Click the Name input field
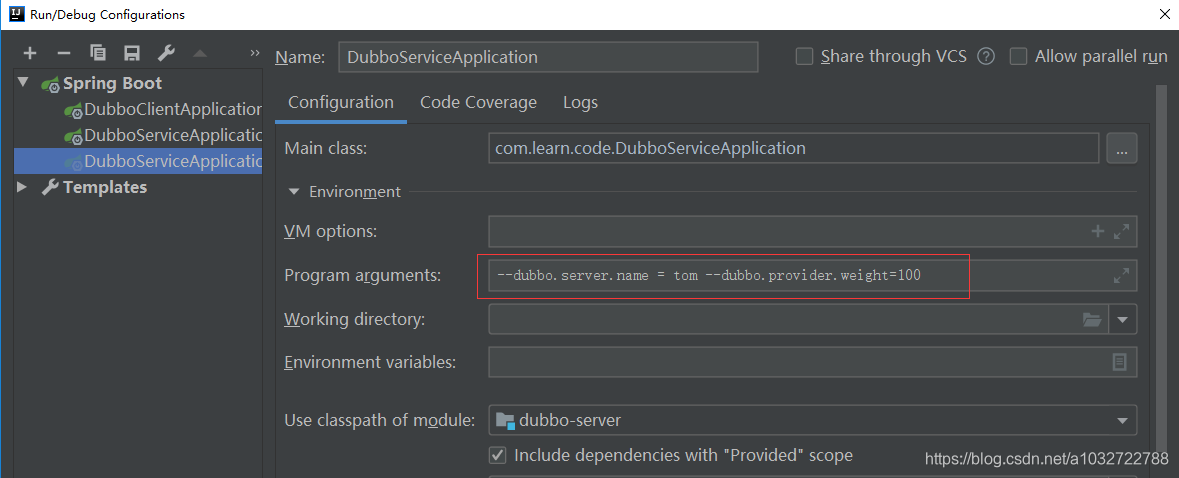Viewport: 1179px width, 478px height. coord(548,57)
